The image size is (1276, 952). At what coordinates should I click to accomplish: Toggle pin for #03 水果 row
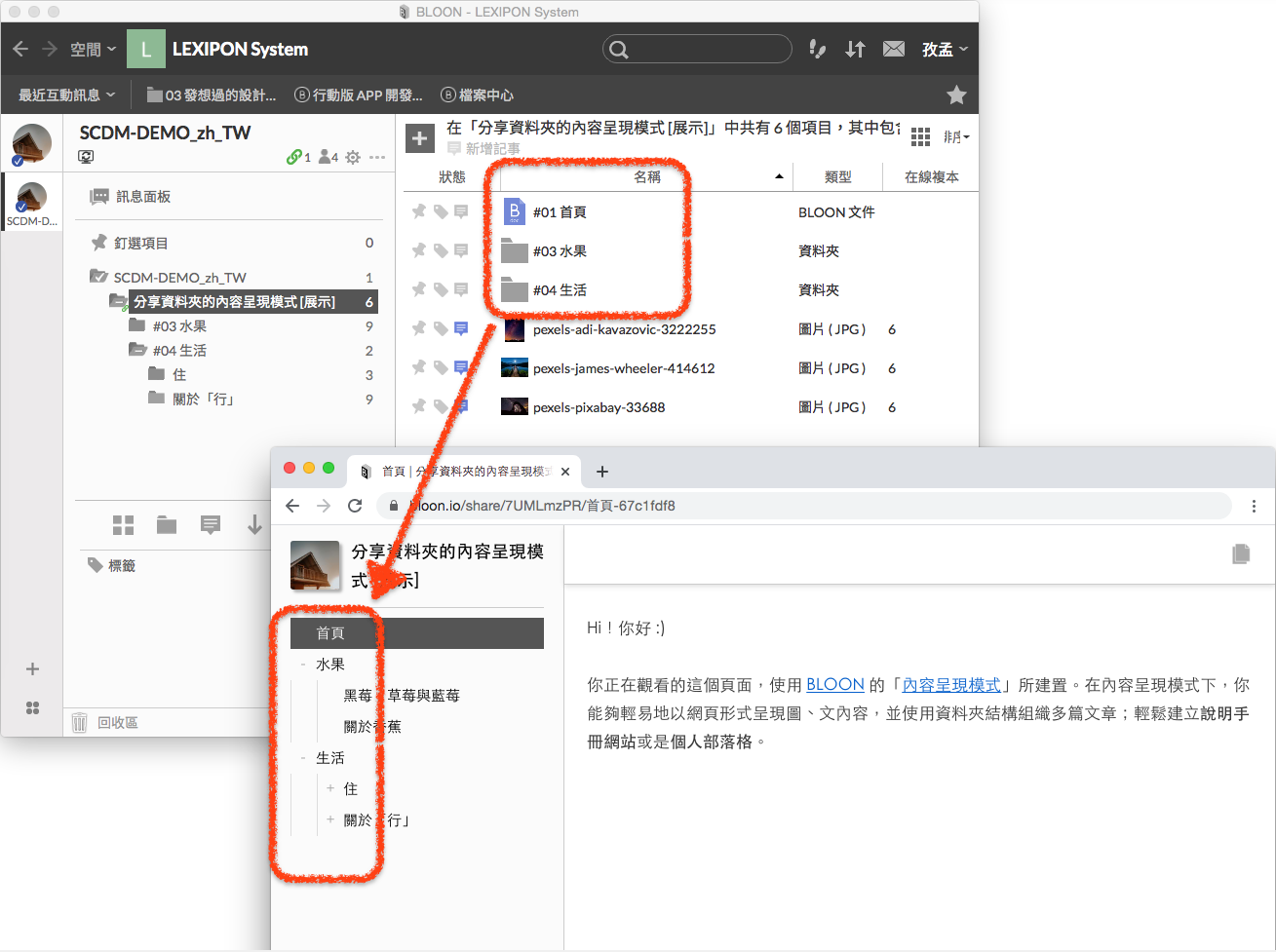click(x=419, y=250)
